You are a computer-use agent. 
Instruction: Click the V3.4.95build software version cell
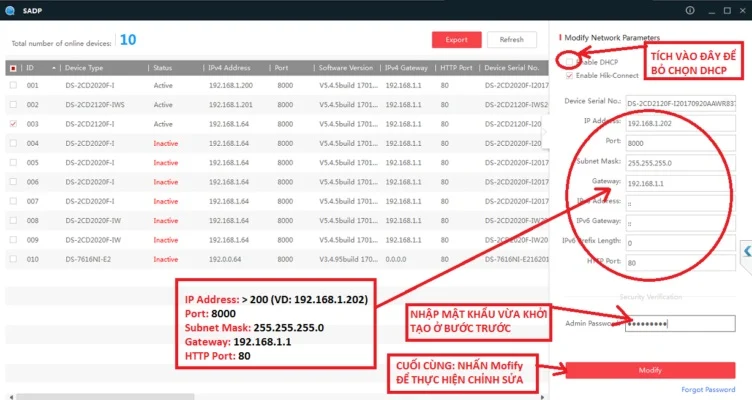[x=349, y=259]
